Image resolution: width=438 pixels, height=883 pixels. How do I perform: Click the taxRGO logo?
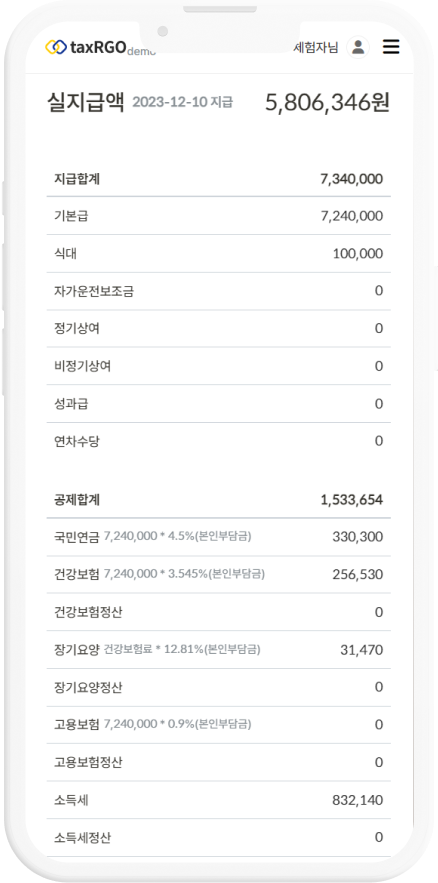tap(100, 47)
